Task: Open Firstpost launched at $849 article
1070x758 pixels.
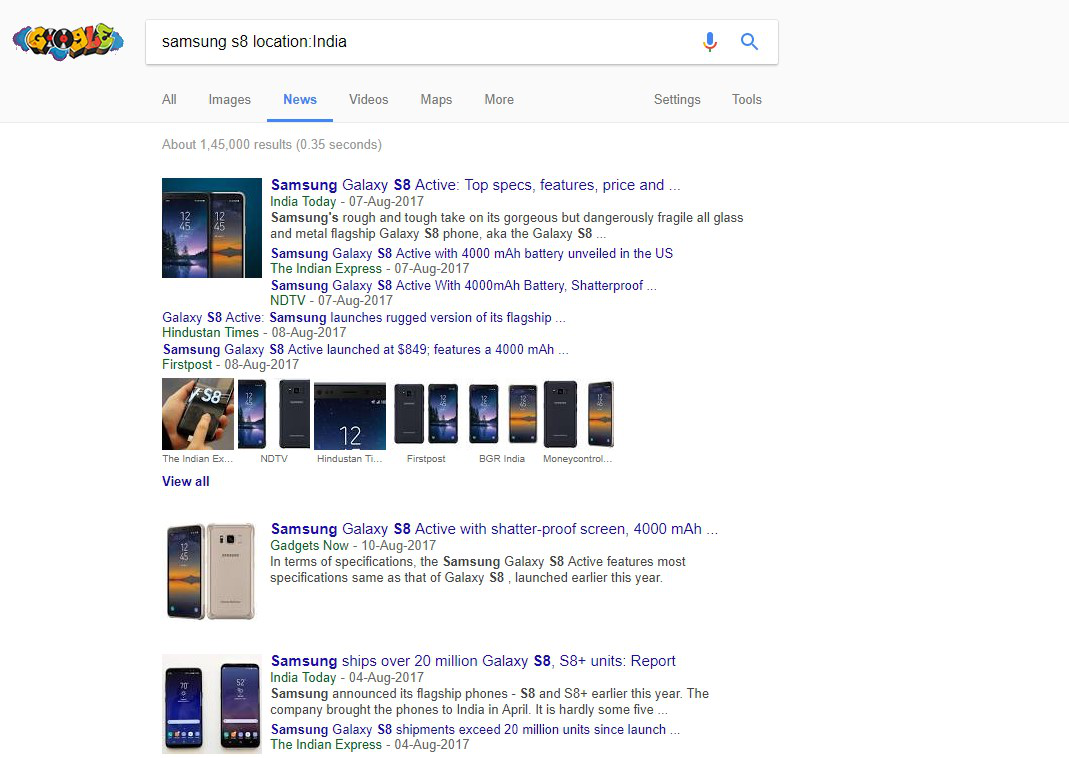Action: 365,349
